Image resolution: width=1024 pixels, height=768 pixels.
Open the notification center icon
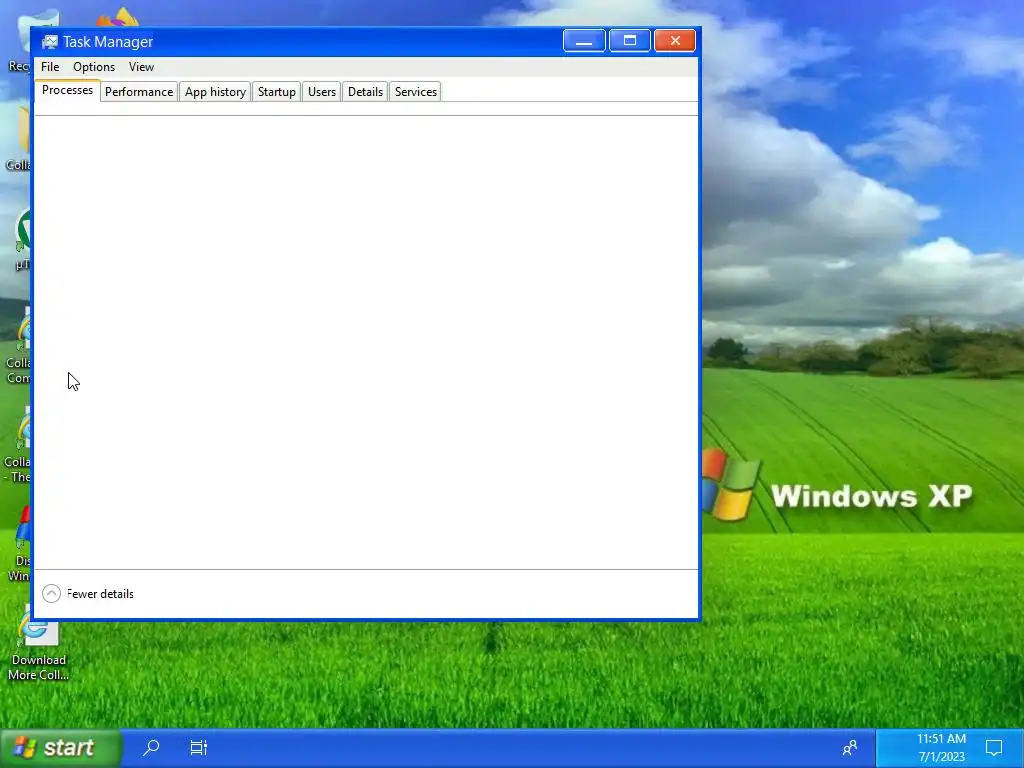click(994, 748)
